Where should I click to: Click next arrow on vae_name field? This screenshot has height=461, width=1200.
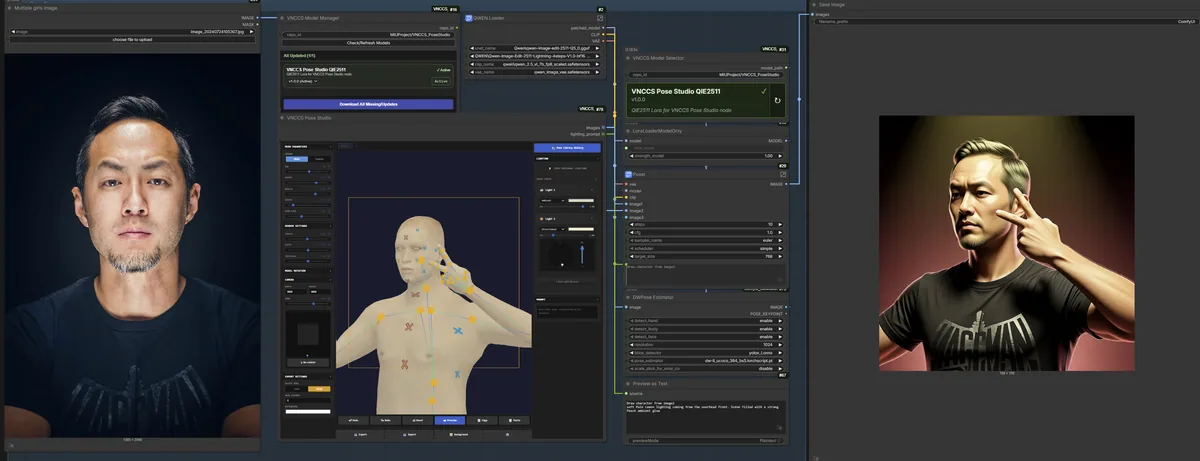point(597,72)
